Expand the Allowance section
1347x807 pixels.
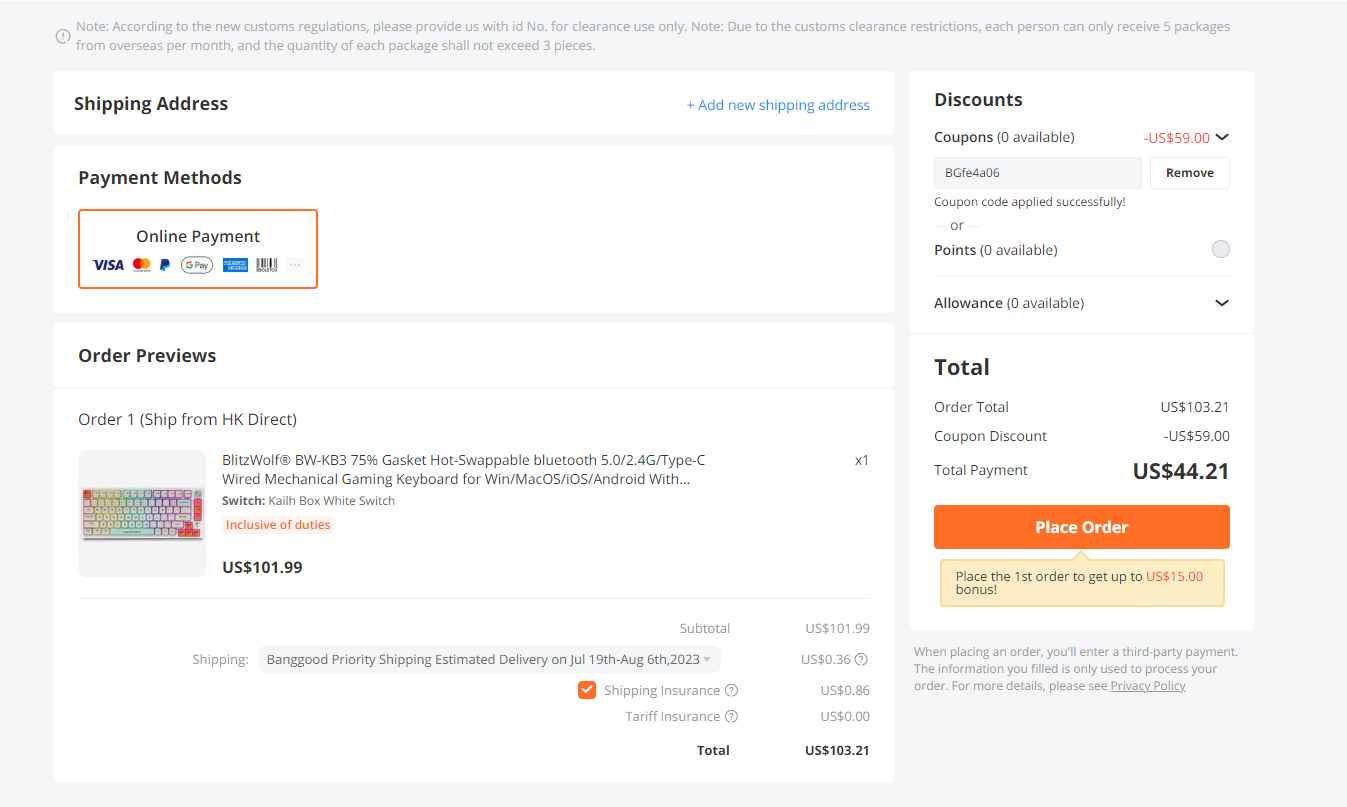point(1221,303)
